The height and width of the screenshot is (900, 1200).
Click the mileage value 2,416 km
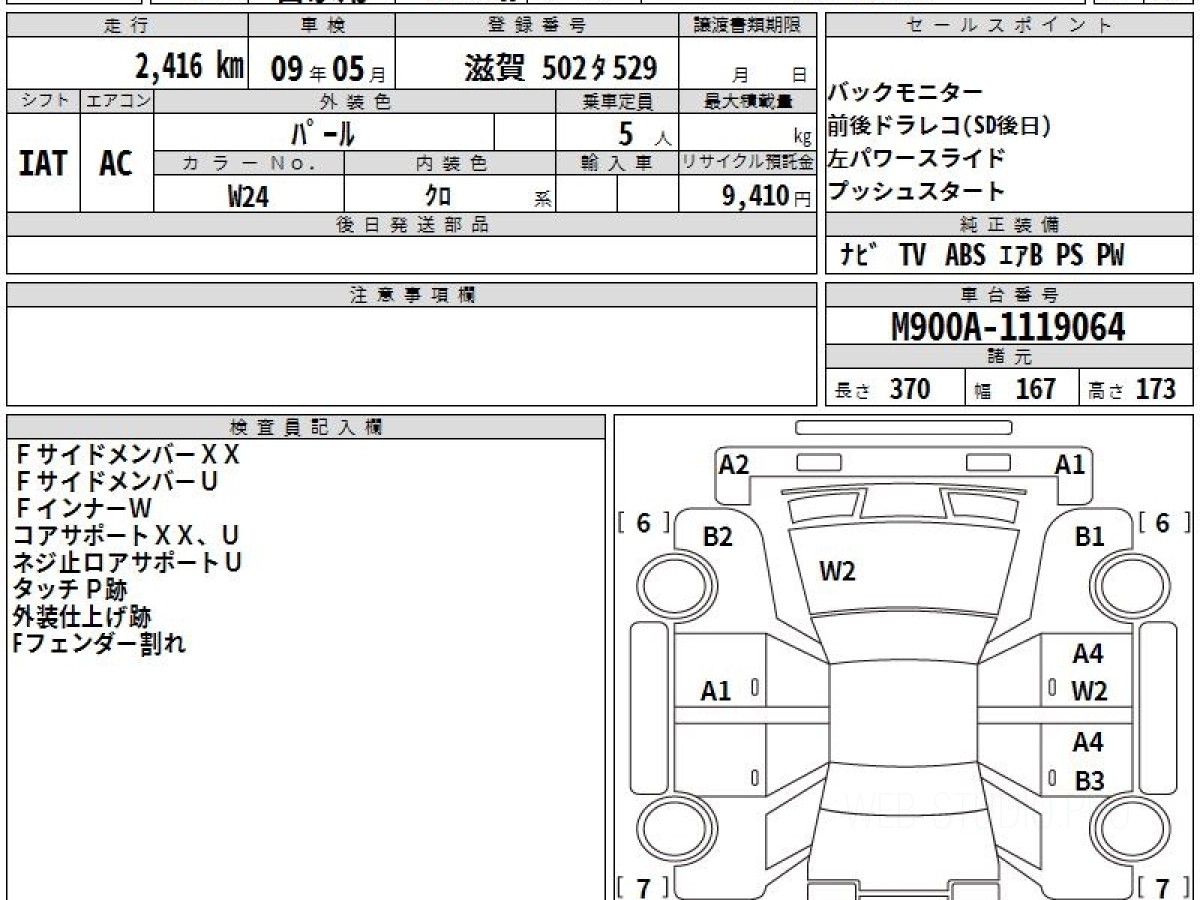click(190, 67)
